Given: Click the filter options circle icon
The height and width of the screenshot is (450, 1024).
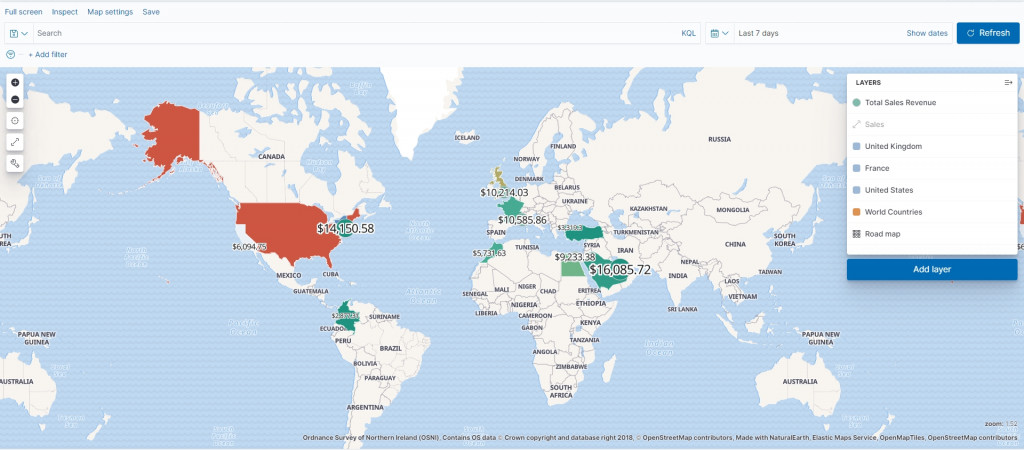Looking at the screenshot, I should [x=10, y=55].
